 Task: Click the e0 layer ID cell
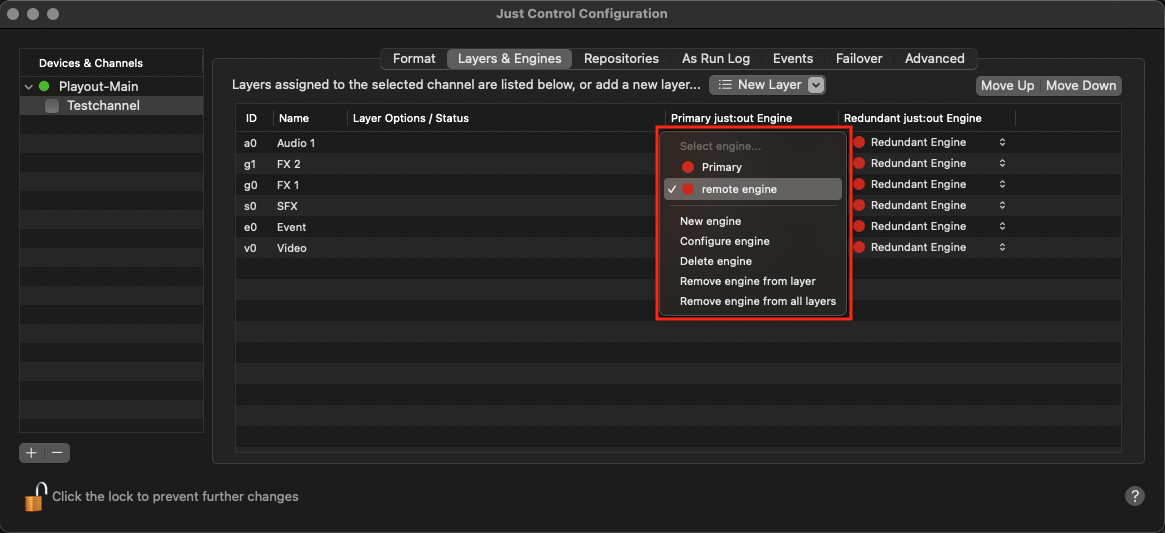[x=250, y=227]
